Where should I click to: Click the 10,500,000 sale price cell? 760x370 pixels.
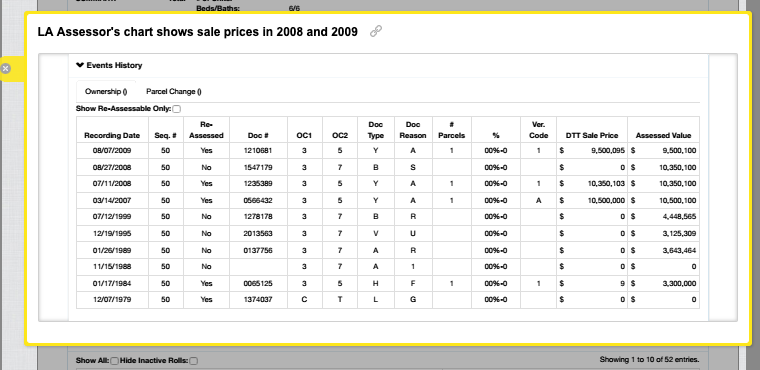(x=592, y=200)
